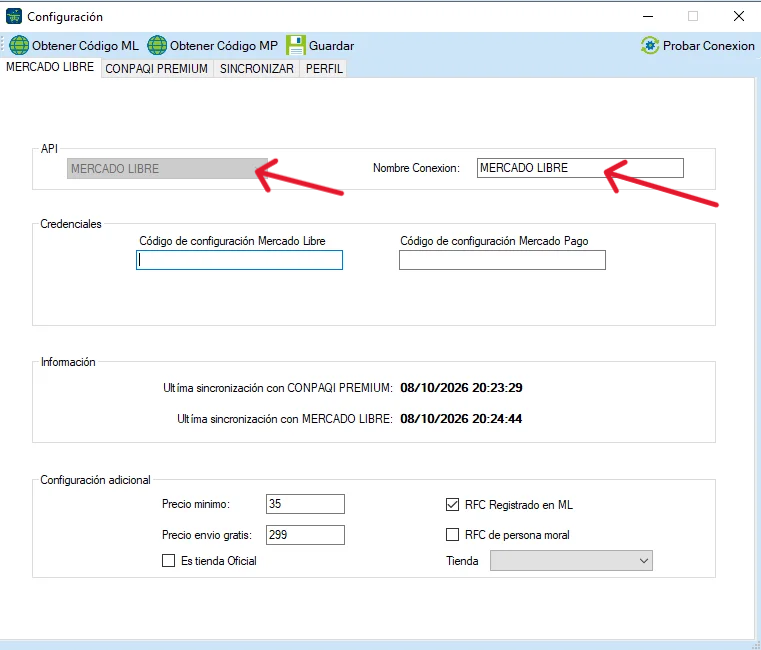Open the SINCRONIZAR tab
The width and height of the screenshot is (761, 650).
click(257, 69)
